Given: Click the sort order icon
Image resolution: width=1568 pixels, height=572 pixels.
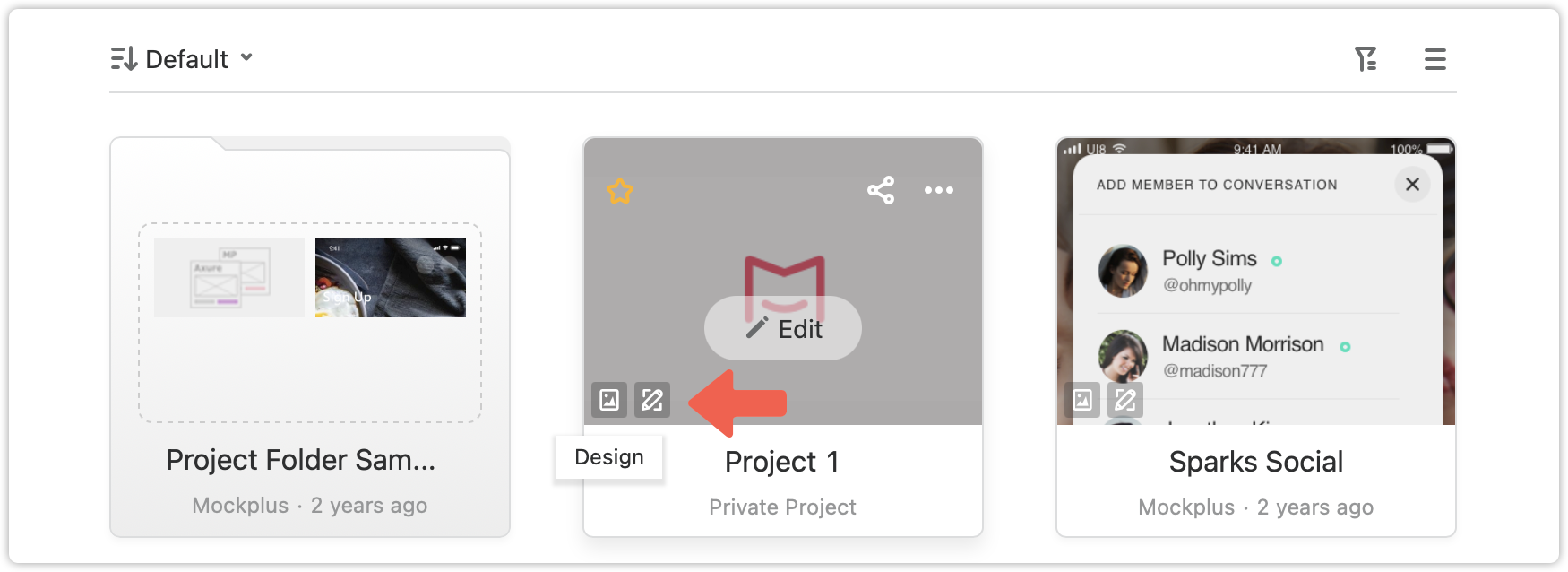Looking at the screenshot, I should pyautogui.click(x=124, y=59).
